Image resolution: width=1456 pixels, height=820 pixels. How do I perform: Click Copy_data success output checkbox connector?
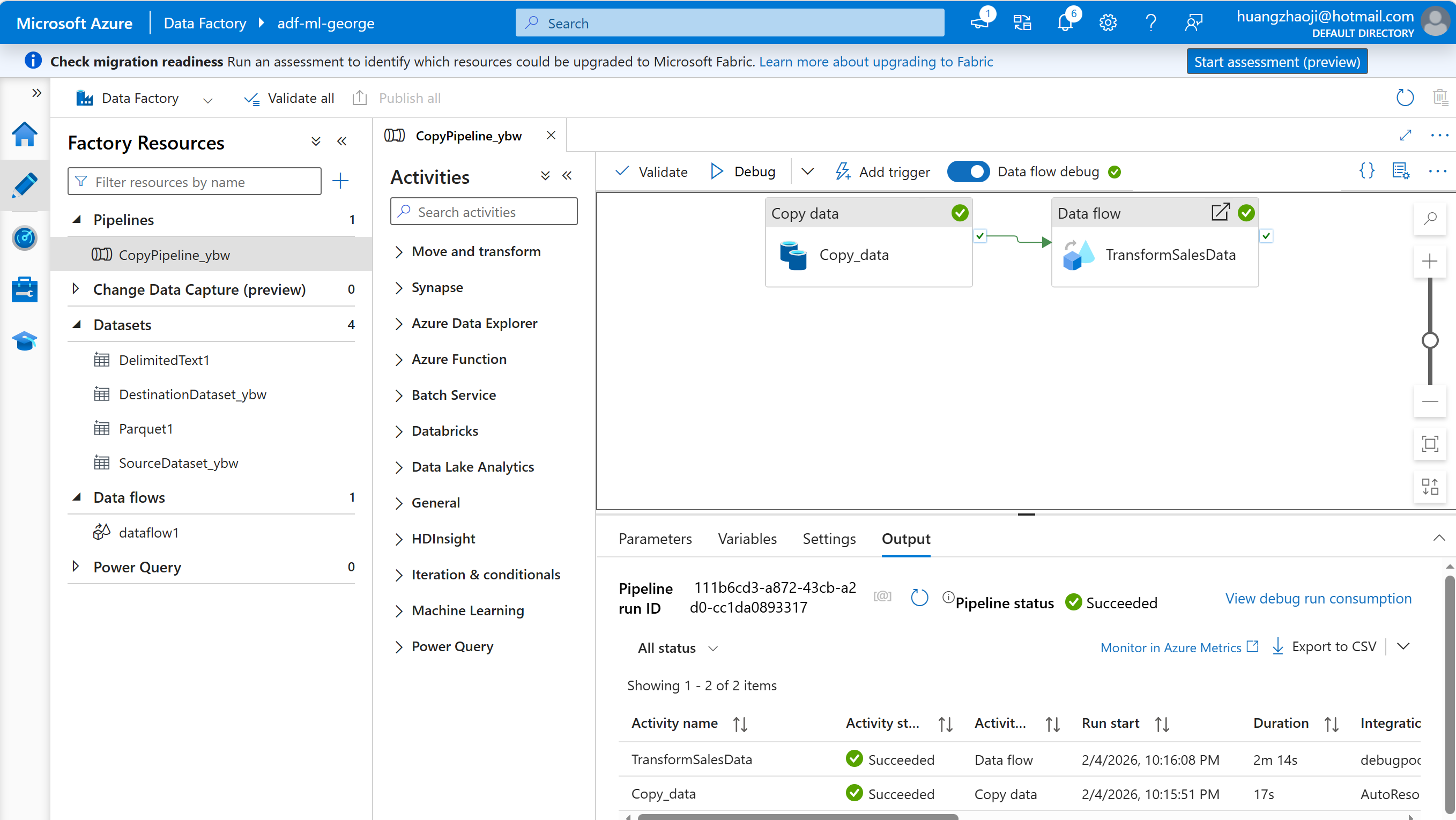(x=980, y=236)
